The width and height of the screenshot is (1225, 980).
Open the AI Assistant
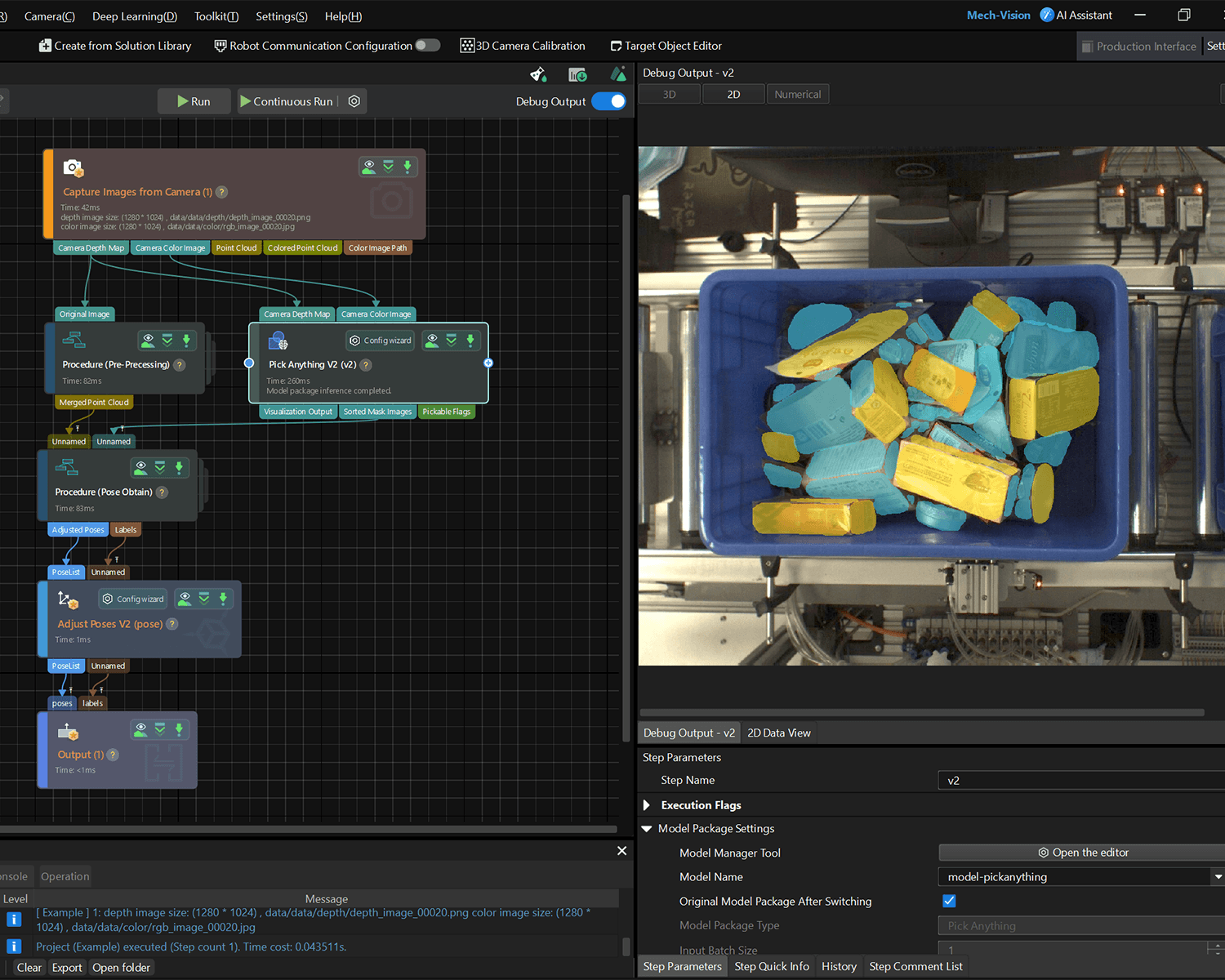pos(1076,16)
